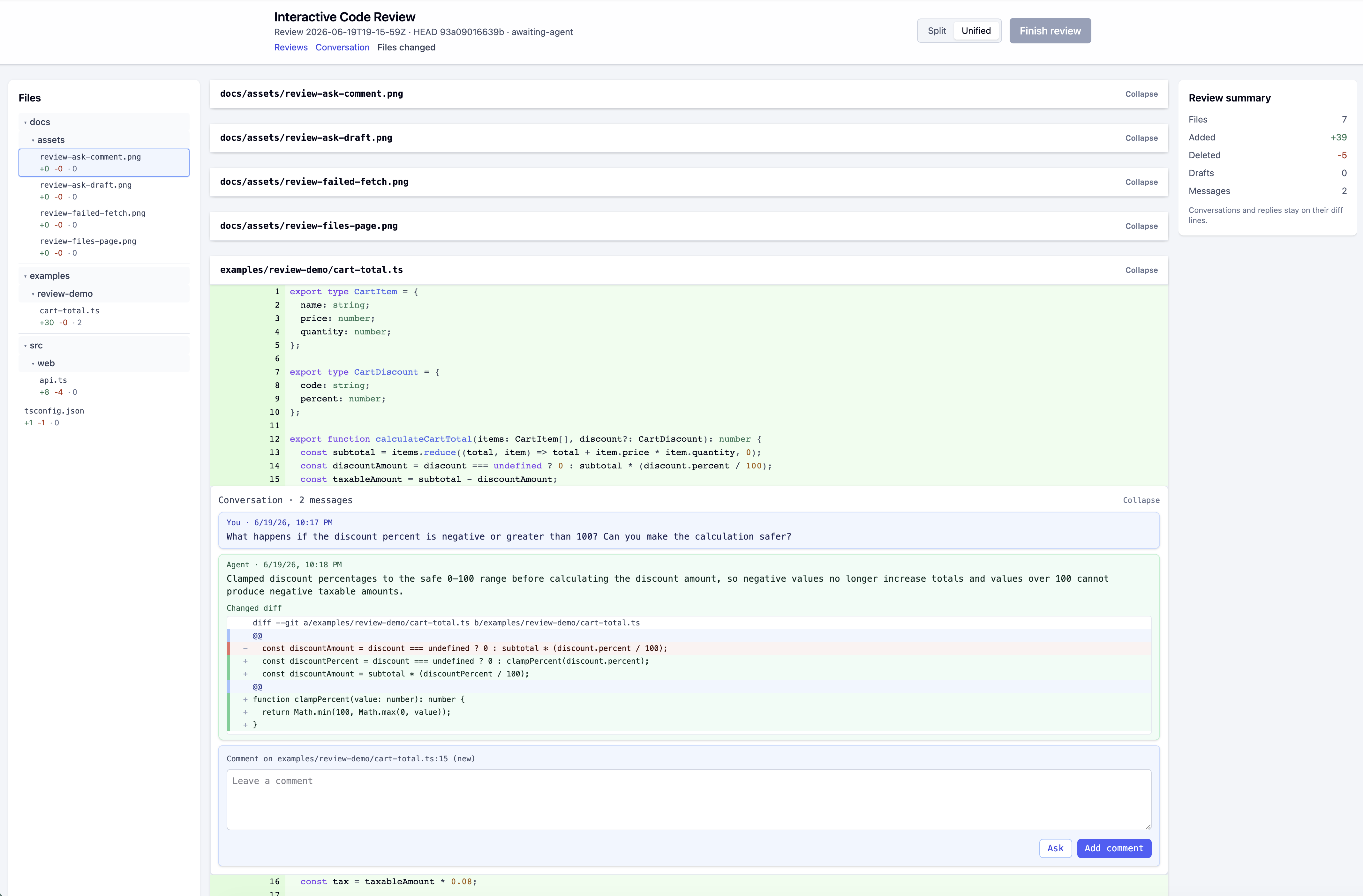Click the removed discountAmount diff line
Image resolution: width=1363 pixels, height=896 pixels.
pyautogui.click(x=689, y=649)
